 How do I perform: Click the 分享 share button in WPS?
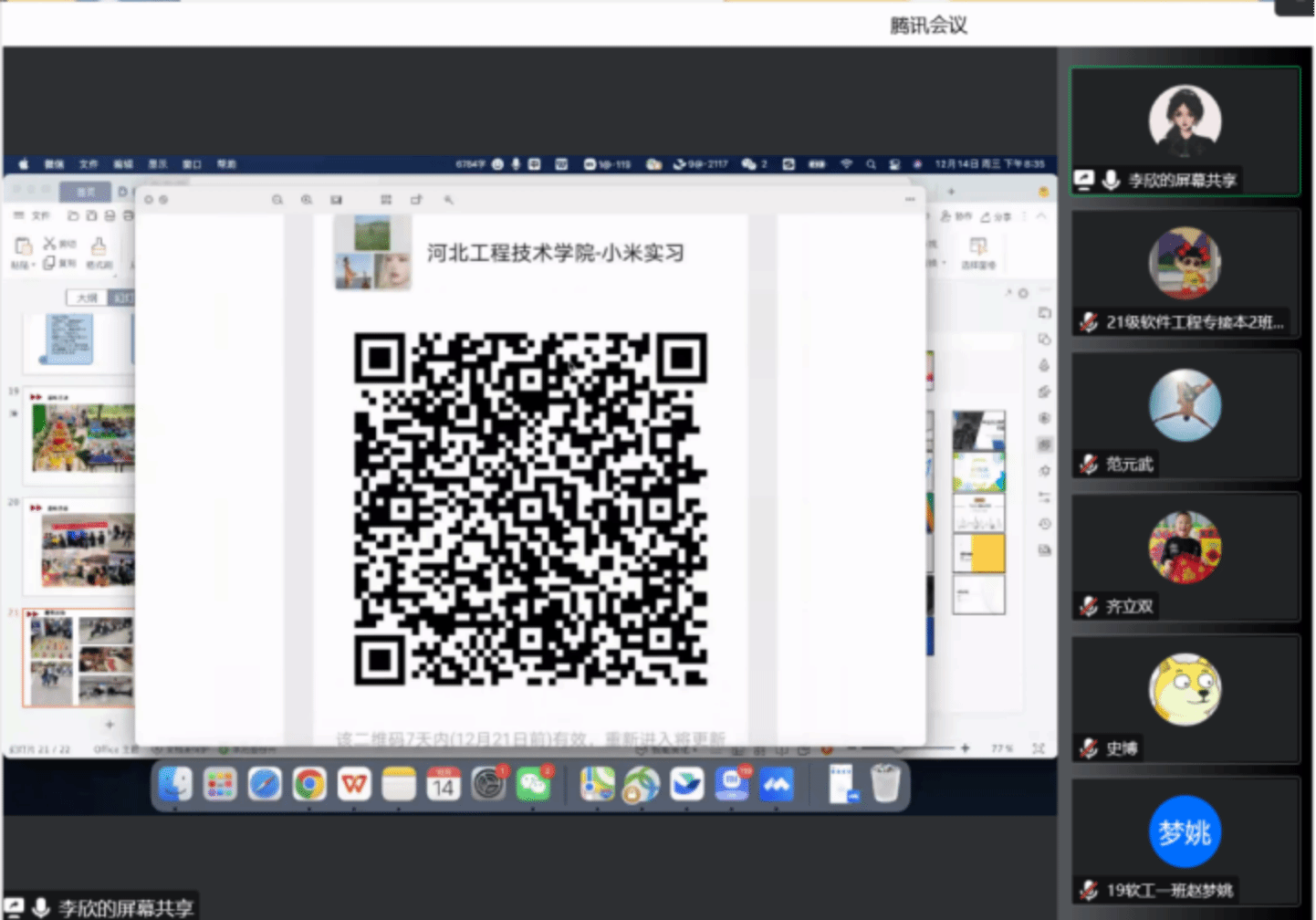point(997,216)
